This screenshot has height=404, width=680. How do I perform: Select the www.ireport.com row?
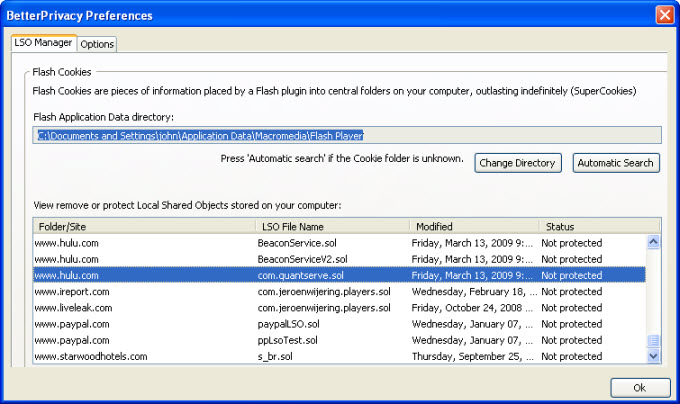(339, 292)
